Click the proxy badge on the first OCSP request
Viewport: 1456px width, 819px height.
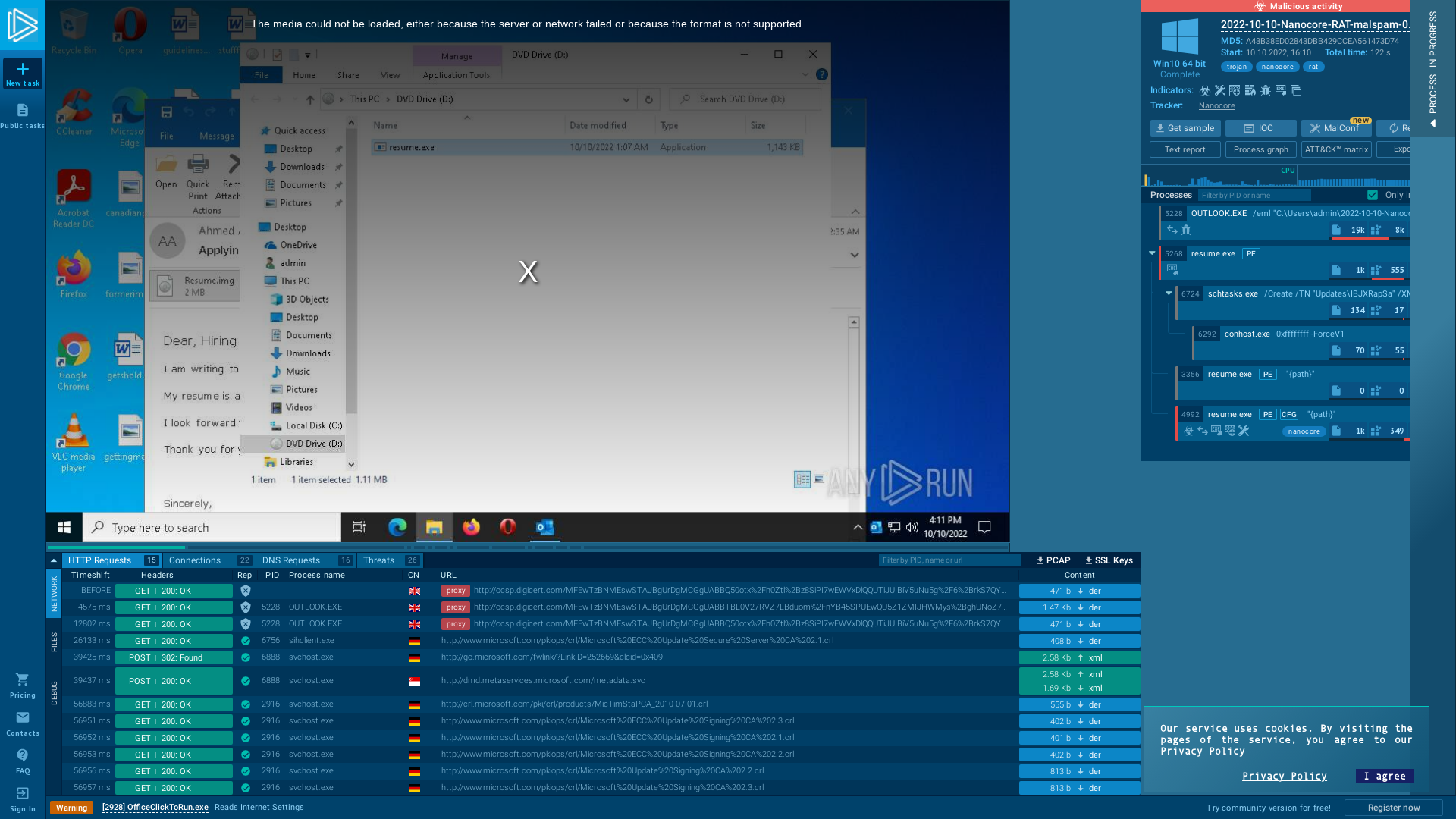point(456,590)
